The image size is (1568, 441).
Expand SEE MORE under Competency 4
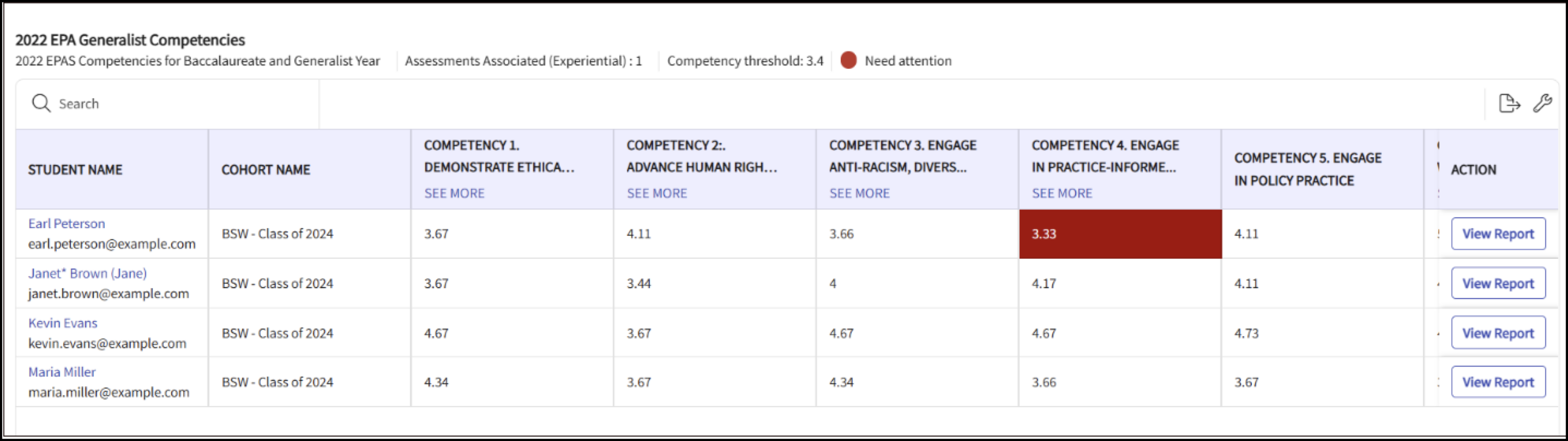(x=1062, y=193)
